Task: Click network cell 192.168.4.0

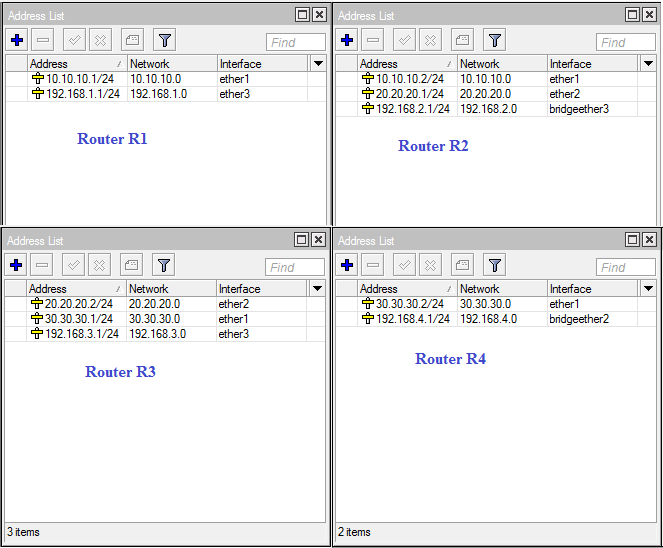Action: point(502,319)
